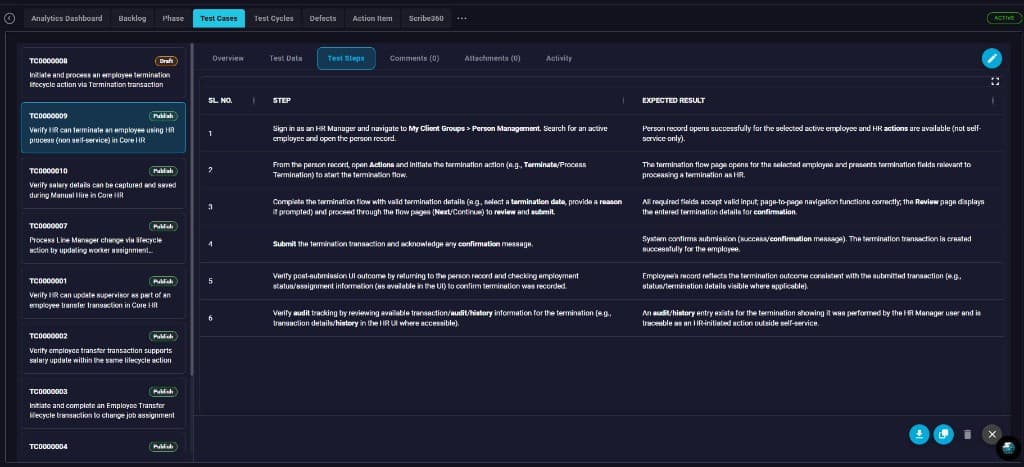Viewport: 1024px width, 467px height.
Task: Open test case TC0000002
Action: pyautogui.click(x=103, y=347)
